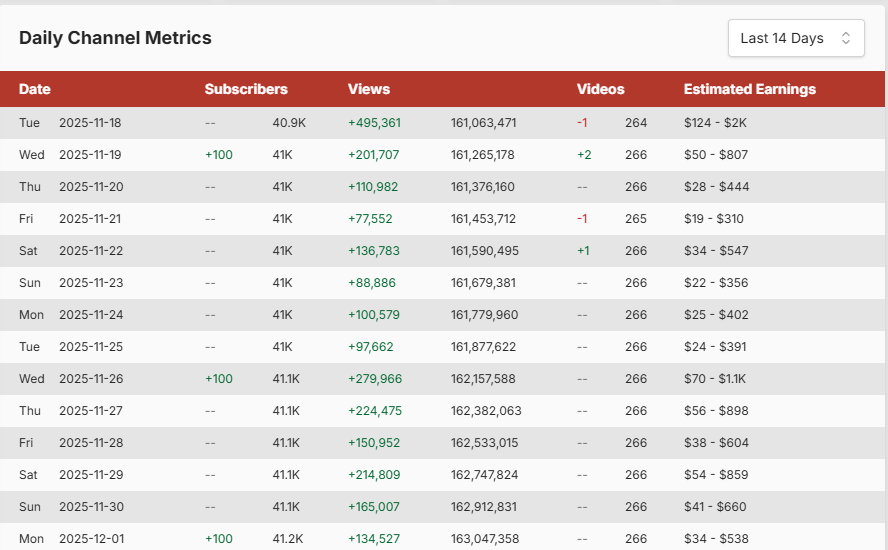Click the +495,361 views gain value
This screenshot has width=888, height=550.
[374, 123]
